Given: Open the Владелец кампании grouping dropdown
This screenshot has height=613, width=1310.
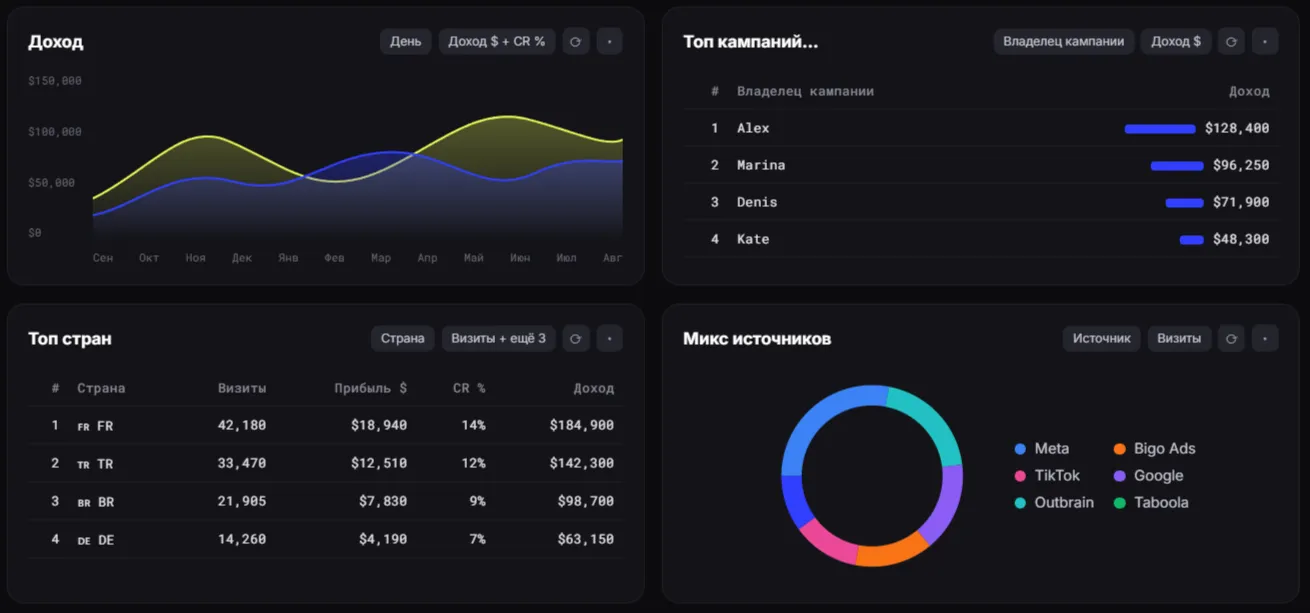Looking at the screenshot, I should point(1063,41).
